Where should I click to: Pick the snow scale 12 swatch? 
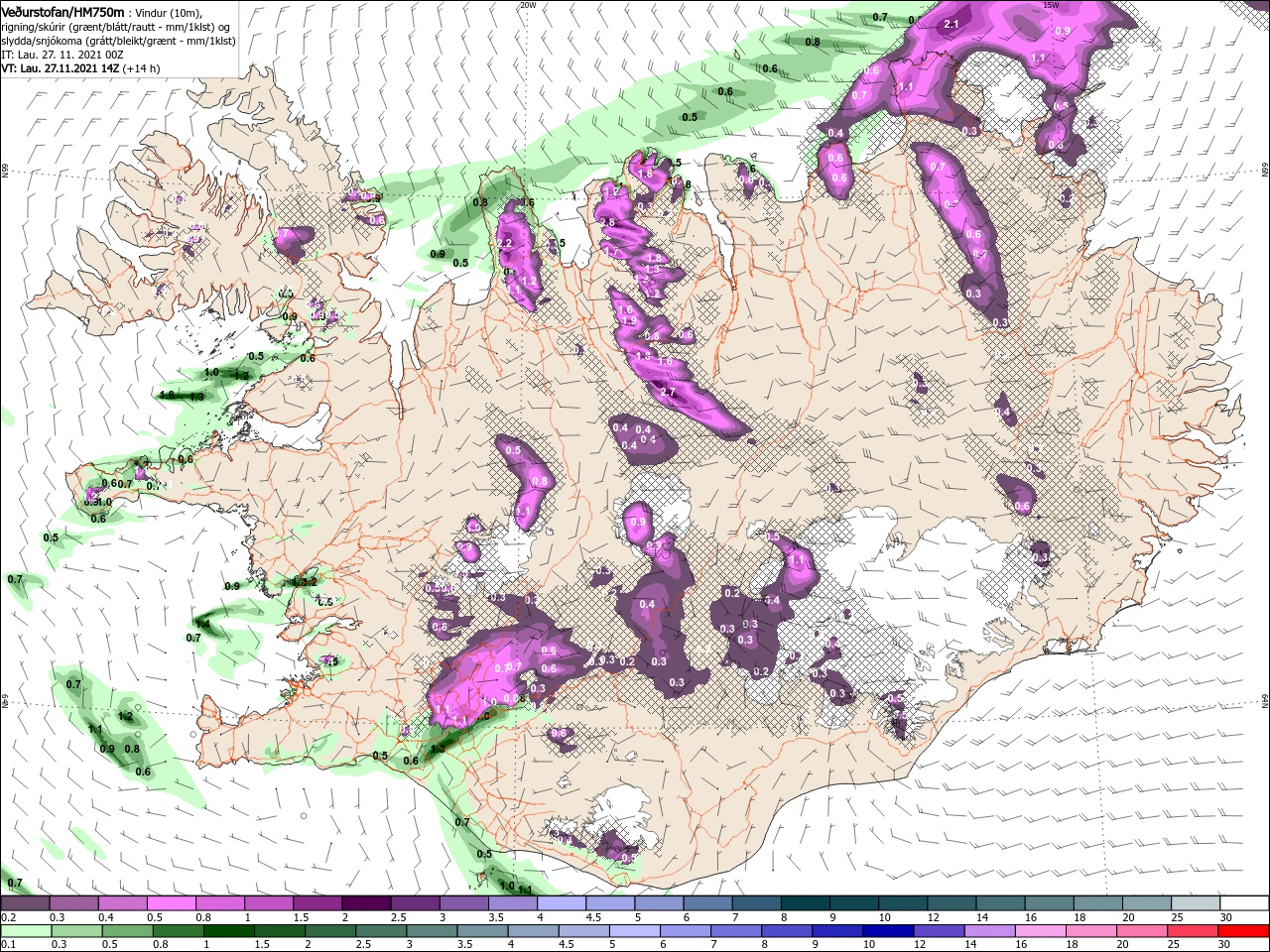952,903
